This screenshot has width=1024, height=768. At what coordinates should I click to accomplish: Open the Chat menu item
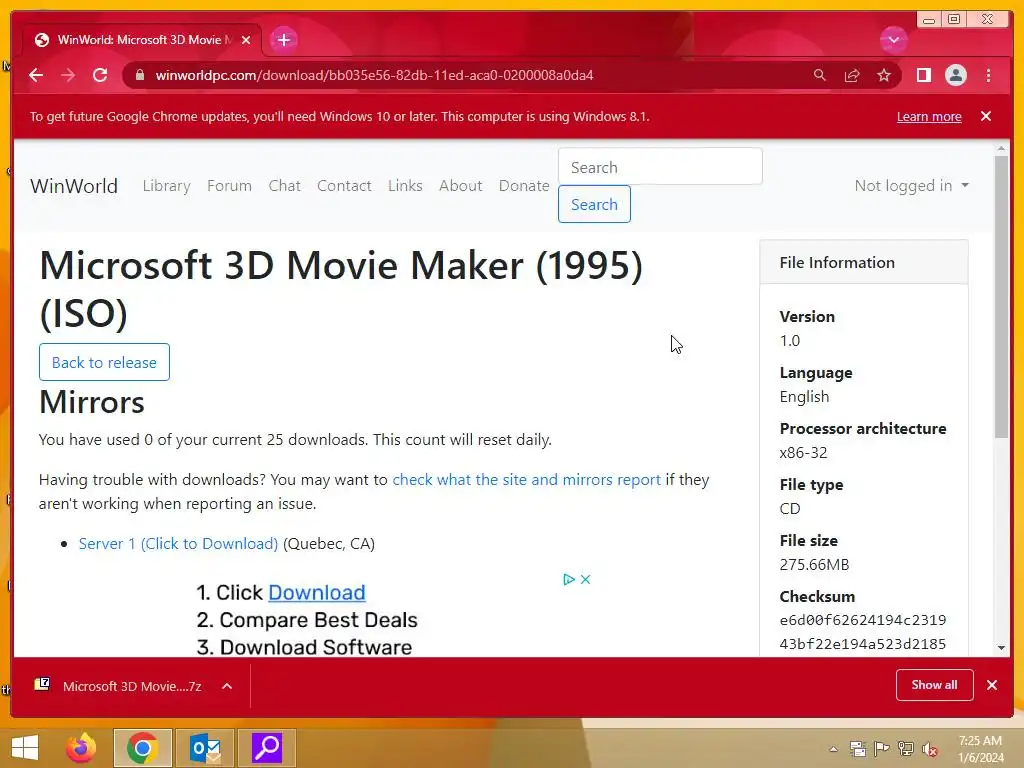click(x=285, y=185)
